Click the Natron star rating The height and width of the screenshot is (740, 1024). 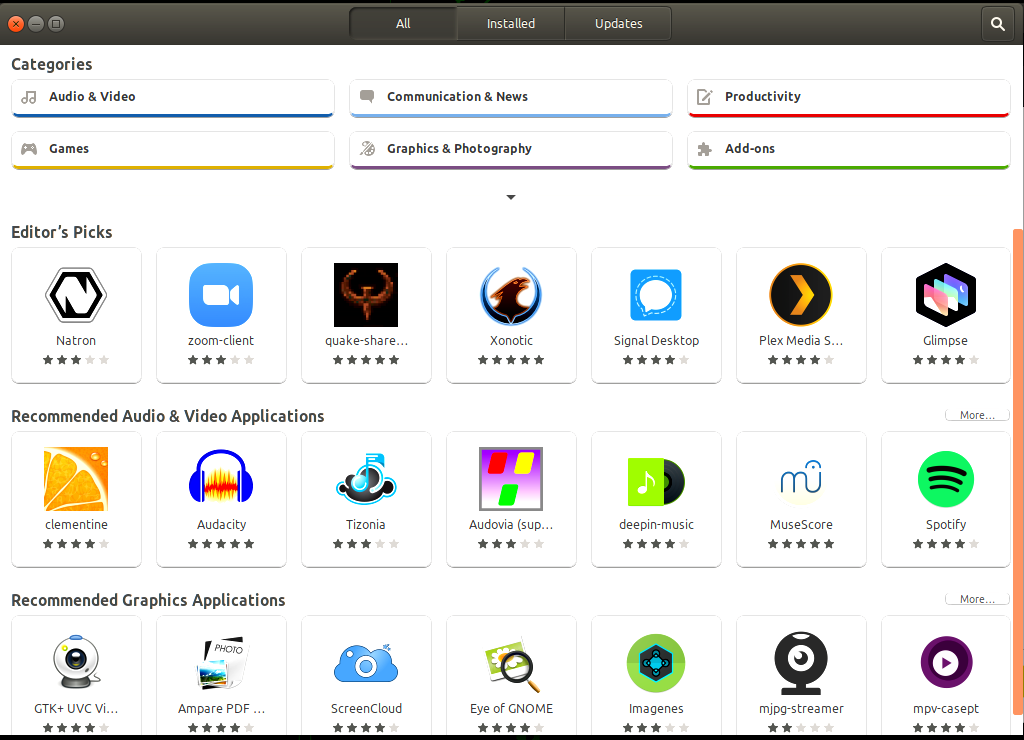(76, 360)
